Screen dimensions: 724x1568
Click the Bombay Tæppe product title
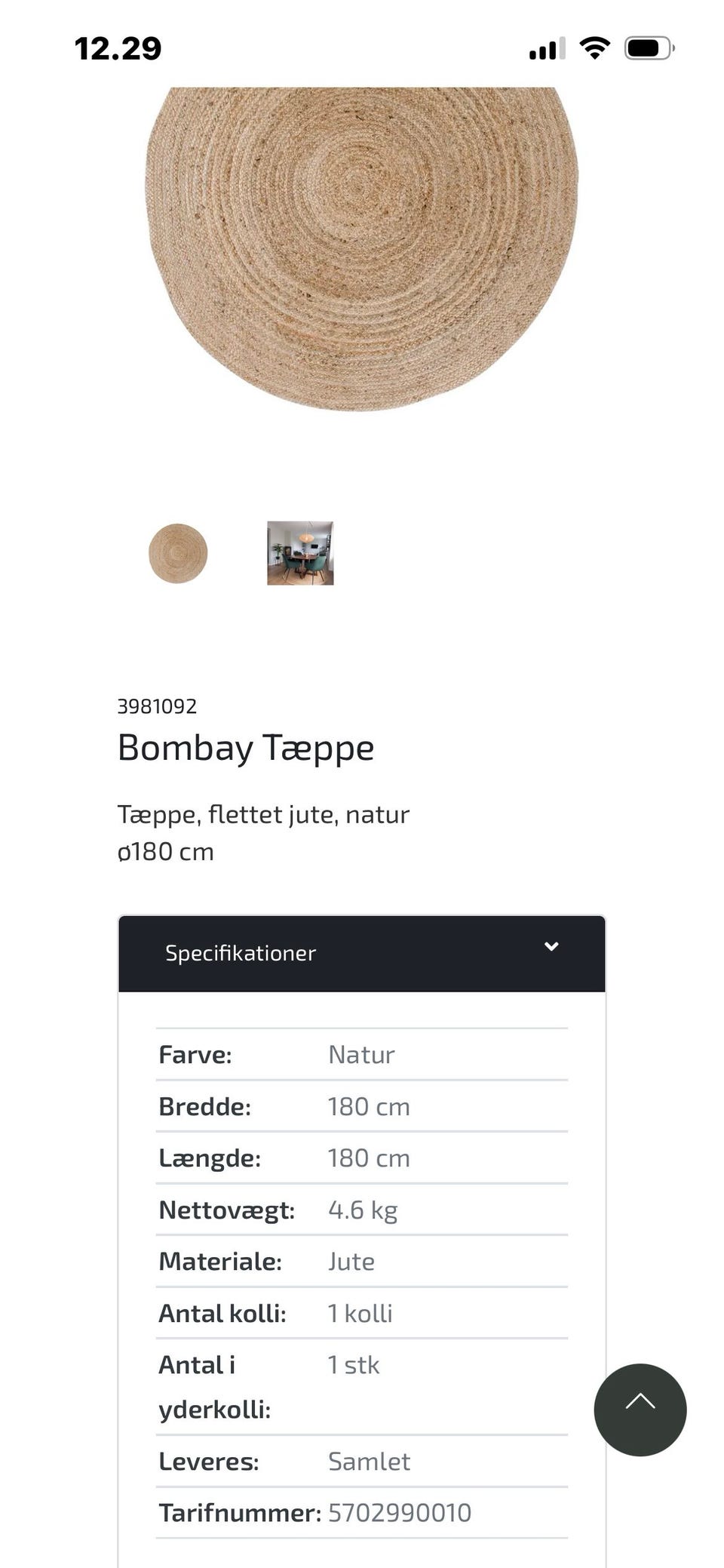point(246,748)
